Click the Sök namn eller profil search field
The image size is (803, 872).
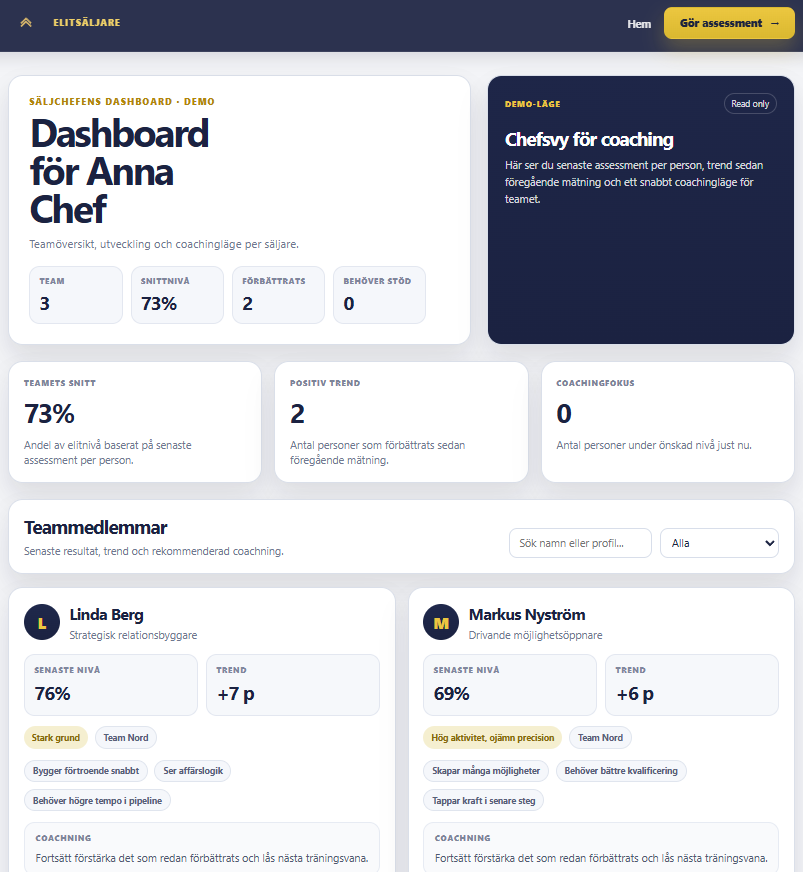coord(580,543)
